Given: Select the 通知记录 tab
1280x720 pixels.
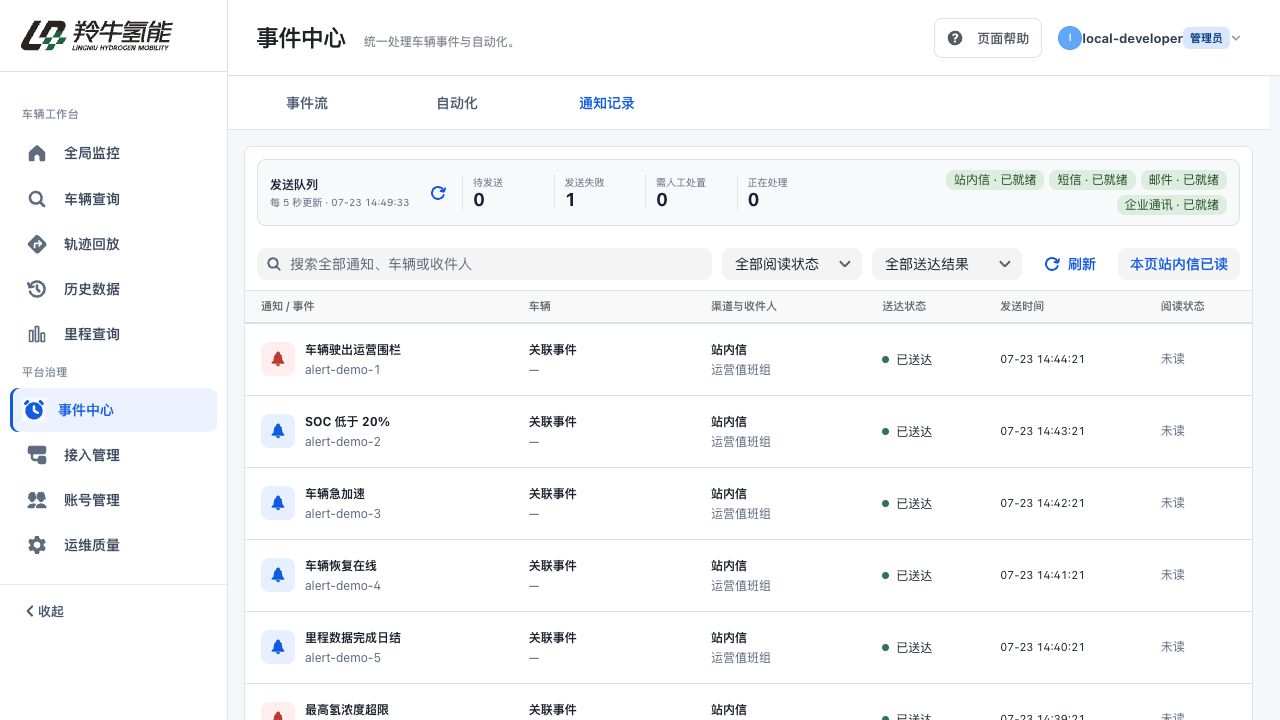Looking at the screenshot, I should 607,103.
